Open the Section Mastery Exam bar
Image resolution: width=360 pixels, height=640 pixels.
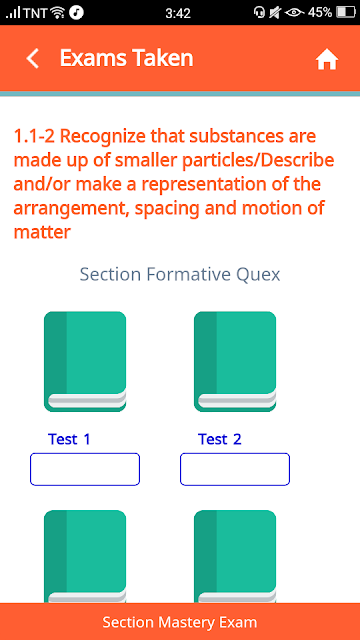pyautogui.click(x=180, y=622)
